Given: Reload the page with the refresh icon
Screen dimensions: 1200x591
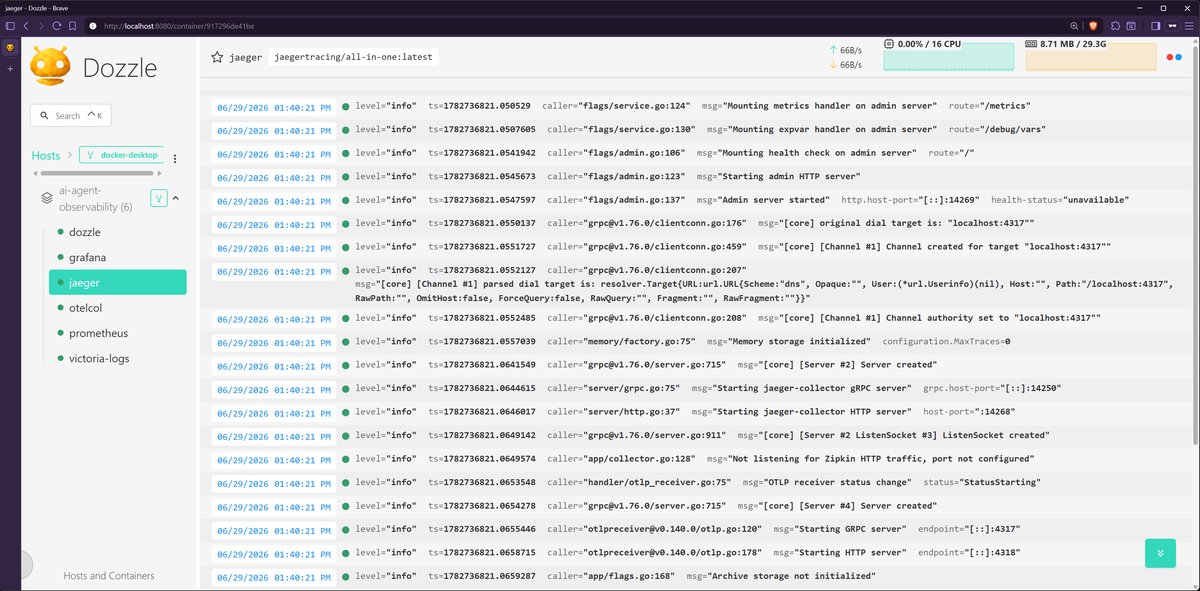Looking at the screenshot, I should (x=56, y=25).
